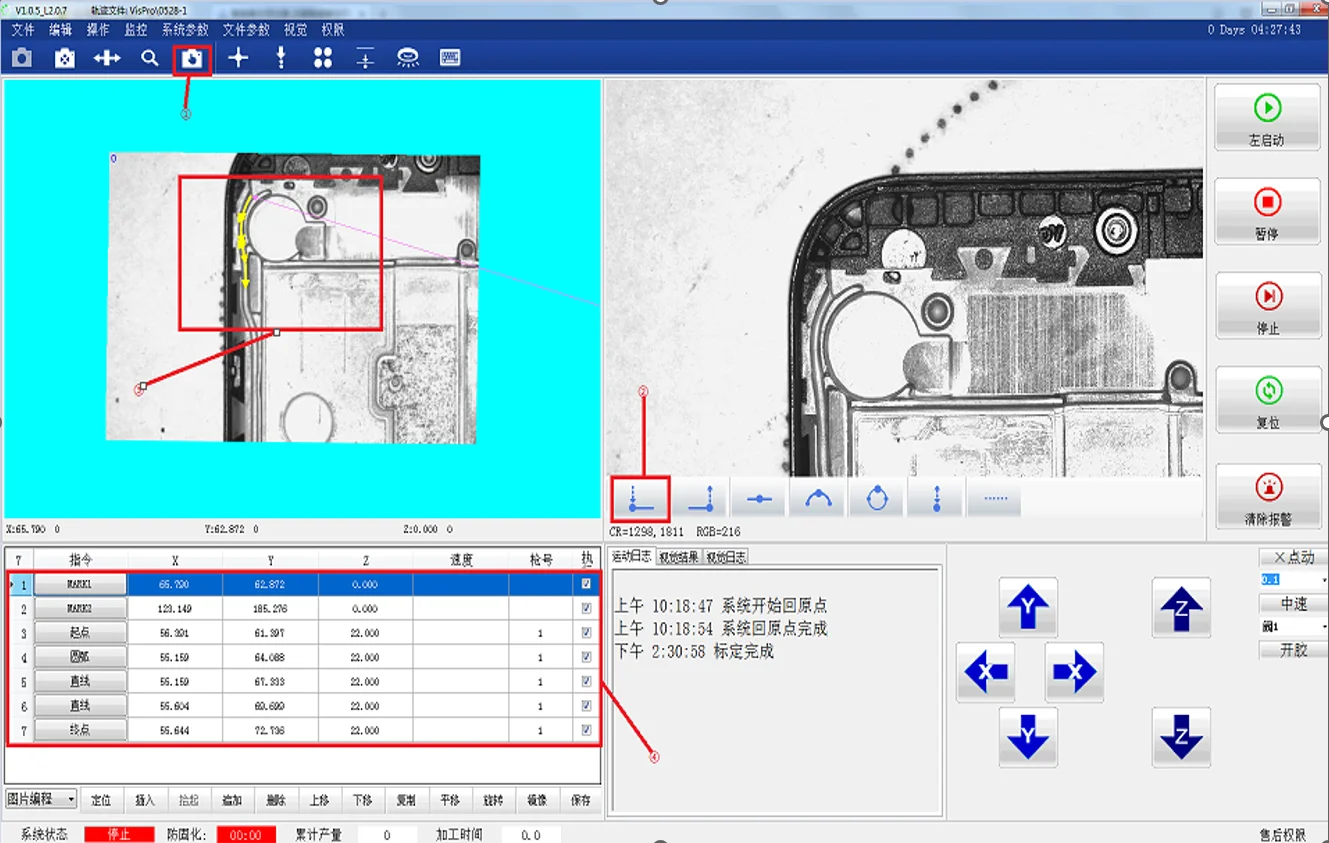Click the red-highlighted camera capture toolbar icon
Viewport: 1329px width, 843px height.
click(x=191, y=59)
